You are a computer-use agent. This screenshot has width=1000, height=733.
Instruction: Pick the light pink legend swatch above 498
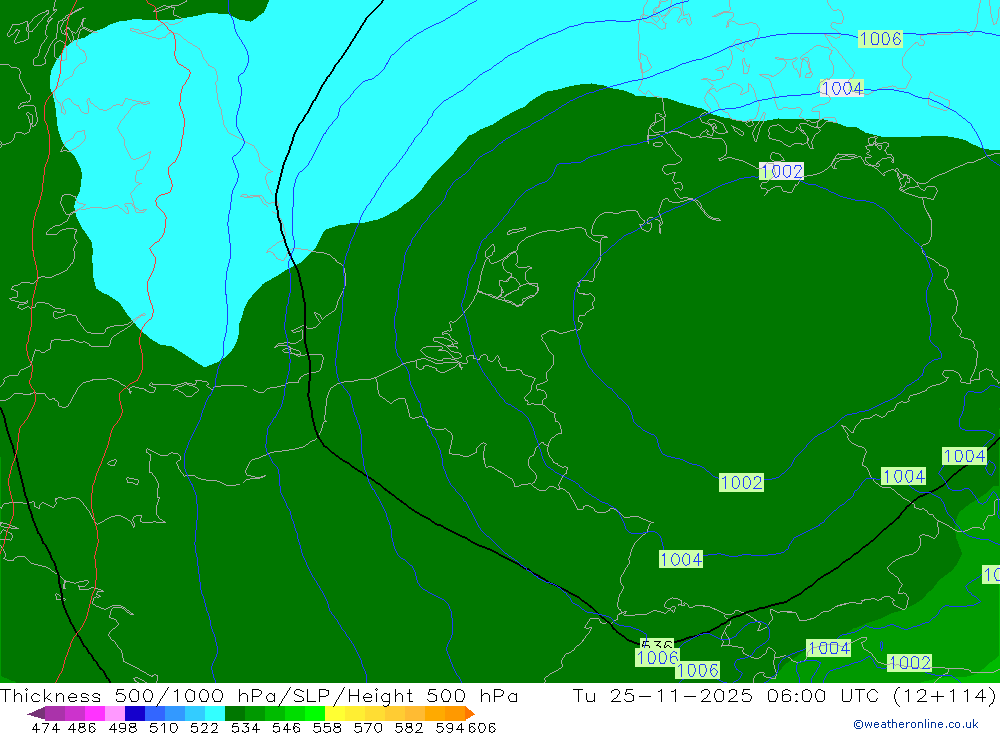[x=115, y=713]
